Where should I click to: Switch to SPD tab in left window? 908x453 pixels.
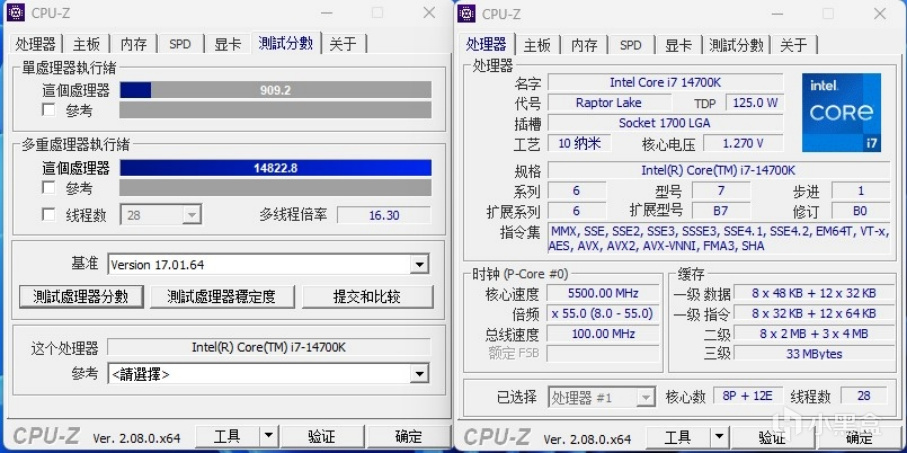180,44
